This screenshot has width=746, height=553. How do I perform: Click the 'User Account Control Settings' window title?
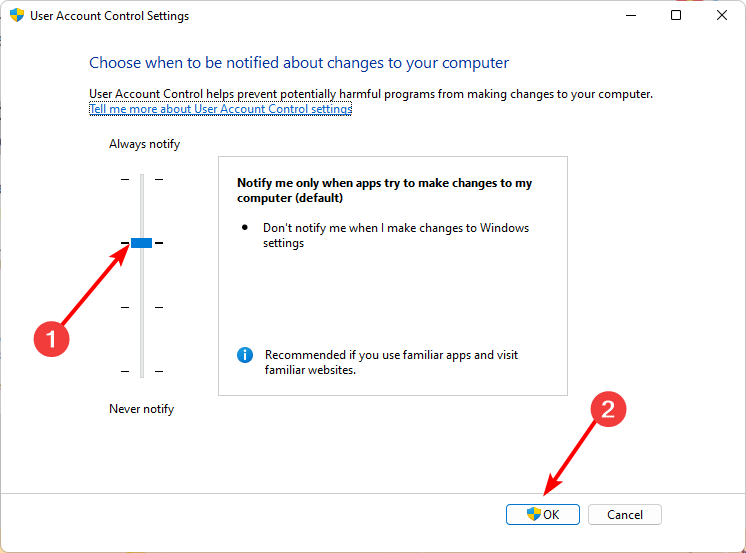(109, 16)
